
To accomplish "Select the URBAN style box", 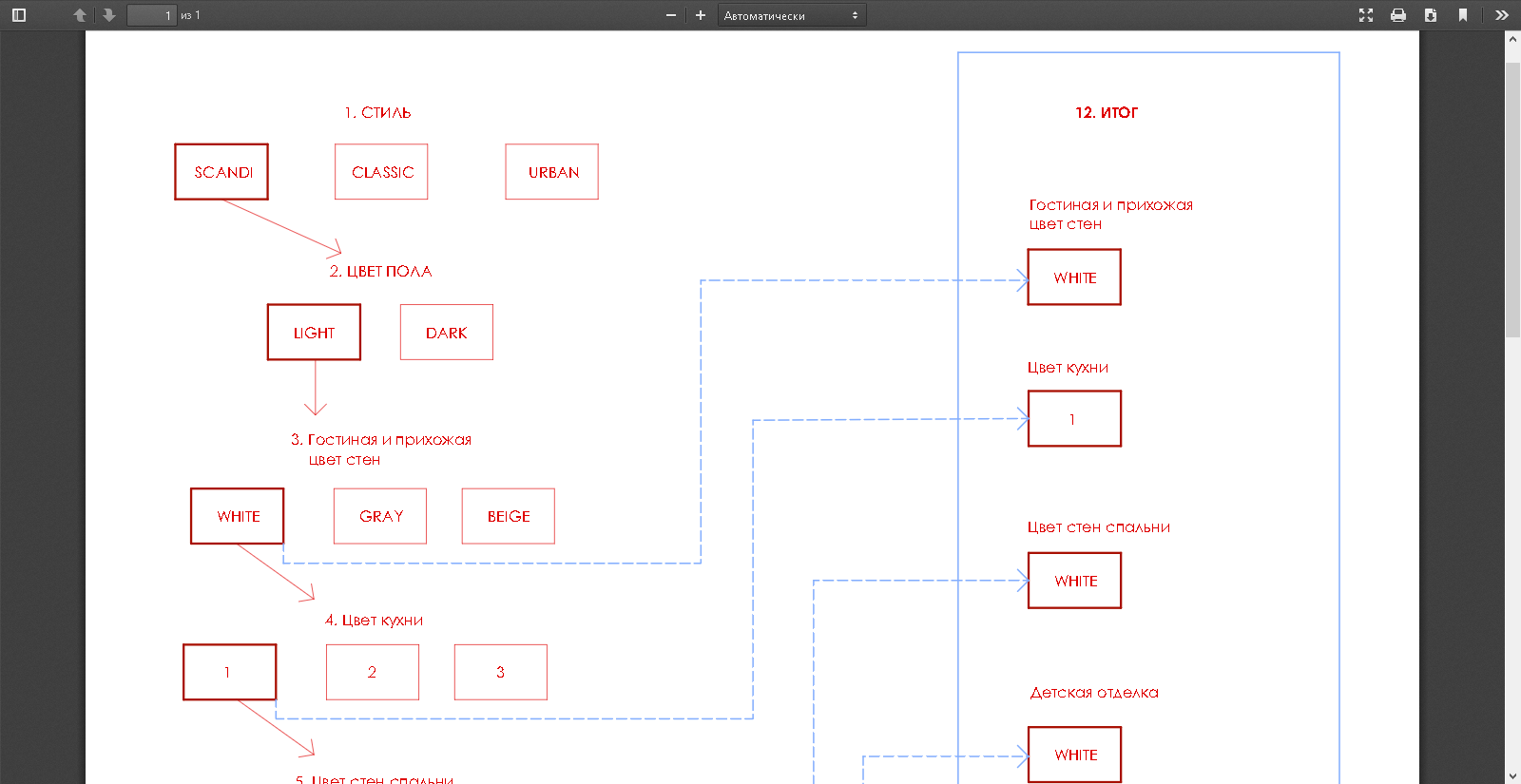I will [551, 172].
